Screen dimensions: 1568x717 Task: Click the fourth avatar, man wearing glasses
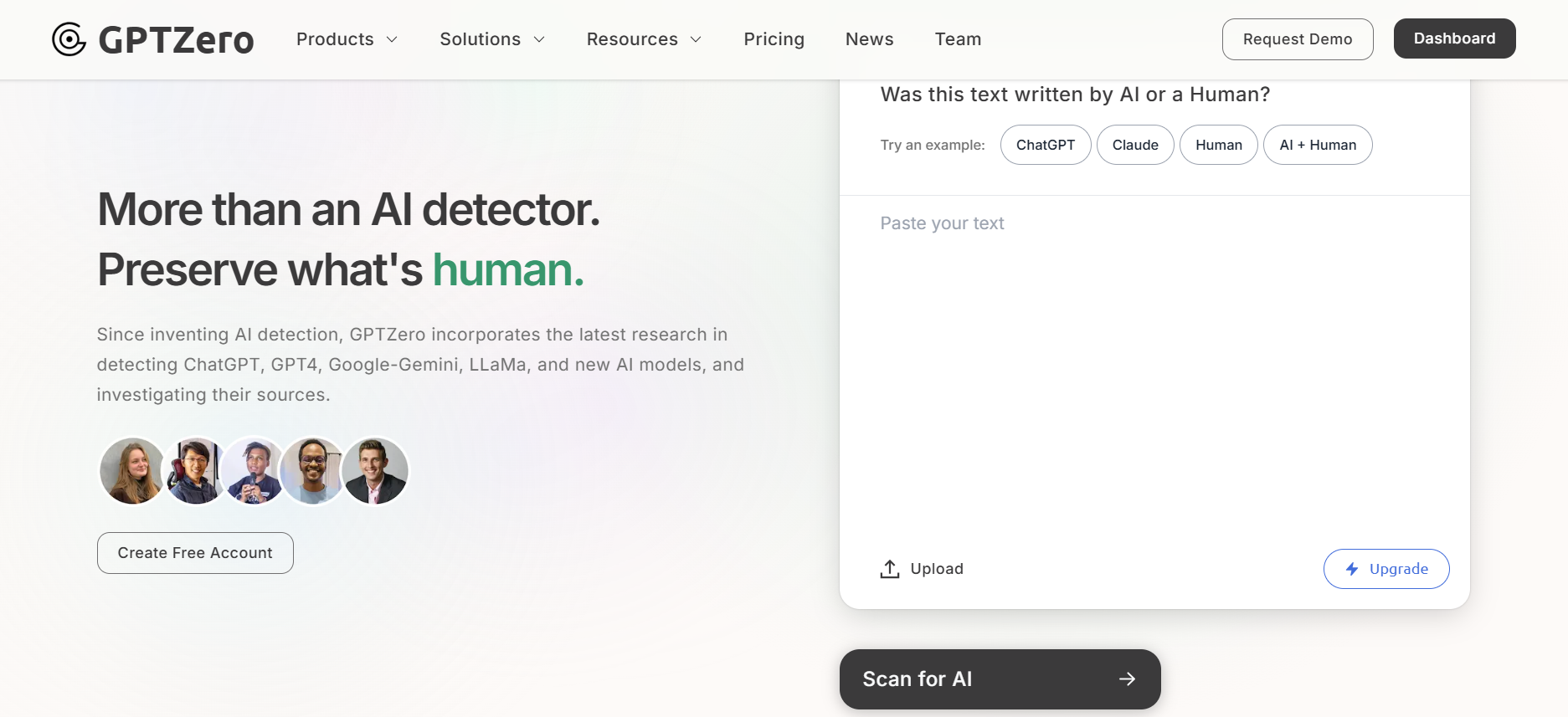coord(312,471)
